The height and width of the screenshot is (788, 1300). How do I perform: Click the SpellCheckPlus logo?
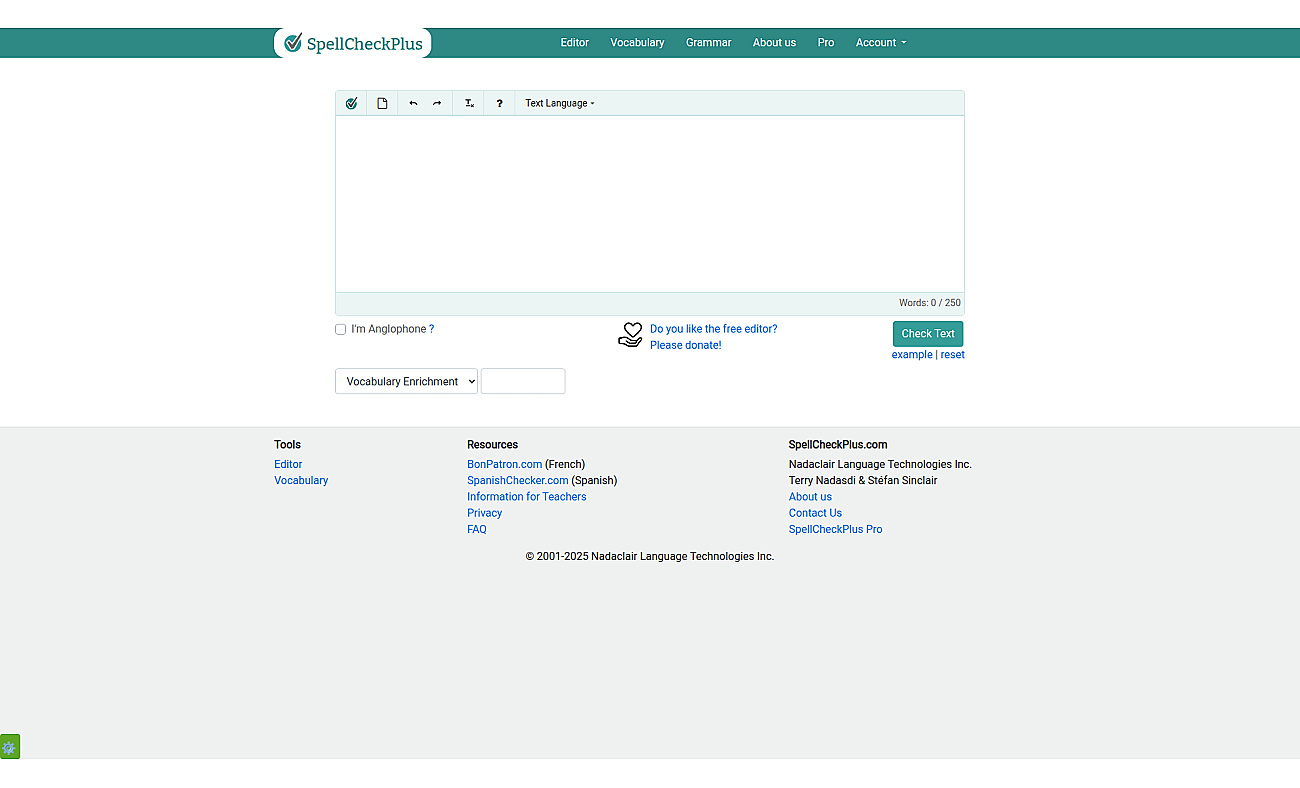(x=353, y=43)
